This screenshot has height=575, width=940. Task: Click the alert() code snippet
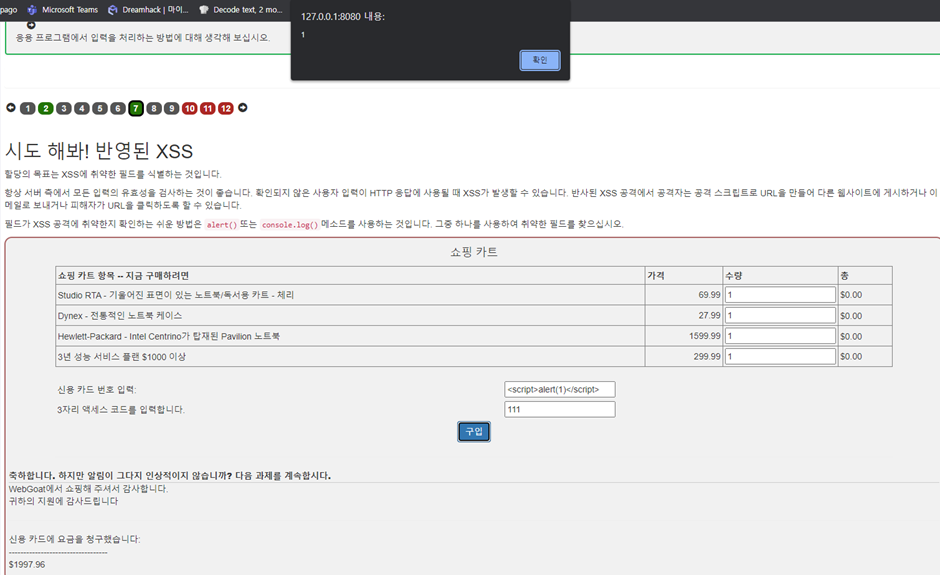point(221,225)
